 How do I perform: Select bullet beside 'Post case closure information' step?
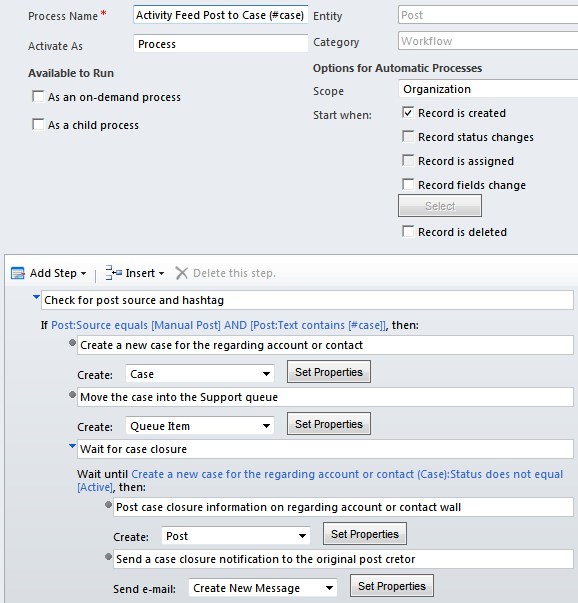108,505
